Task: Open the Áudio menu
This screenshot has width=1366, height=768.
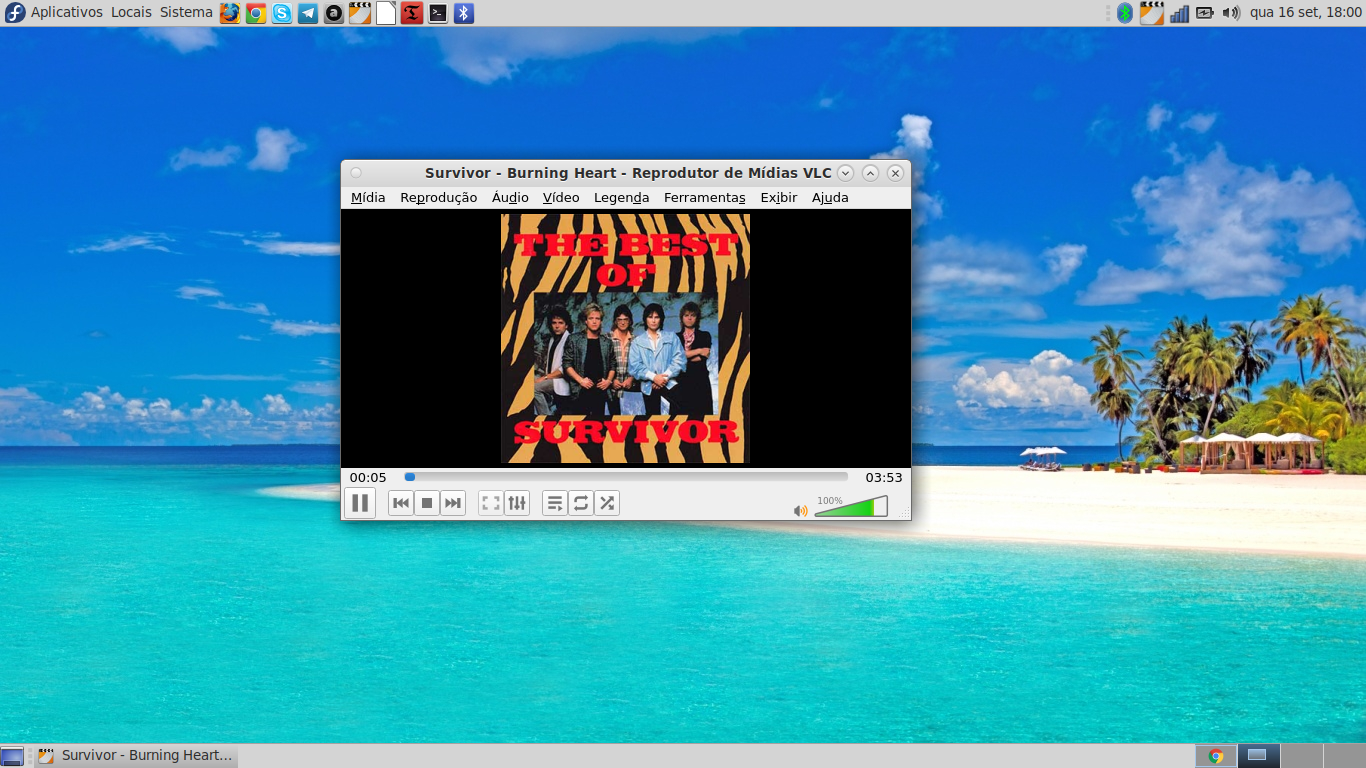Action: (510, 198)
